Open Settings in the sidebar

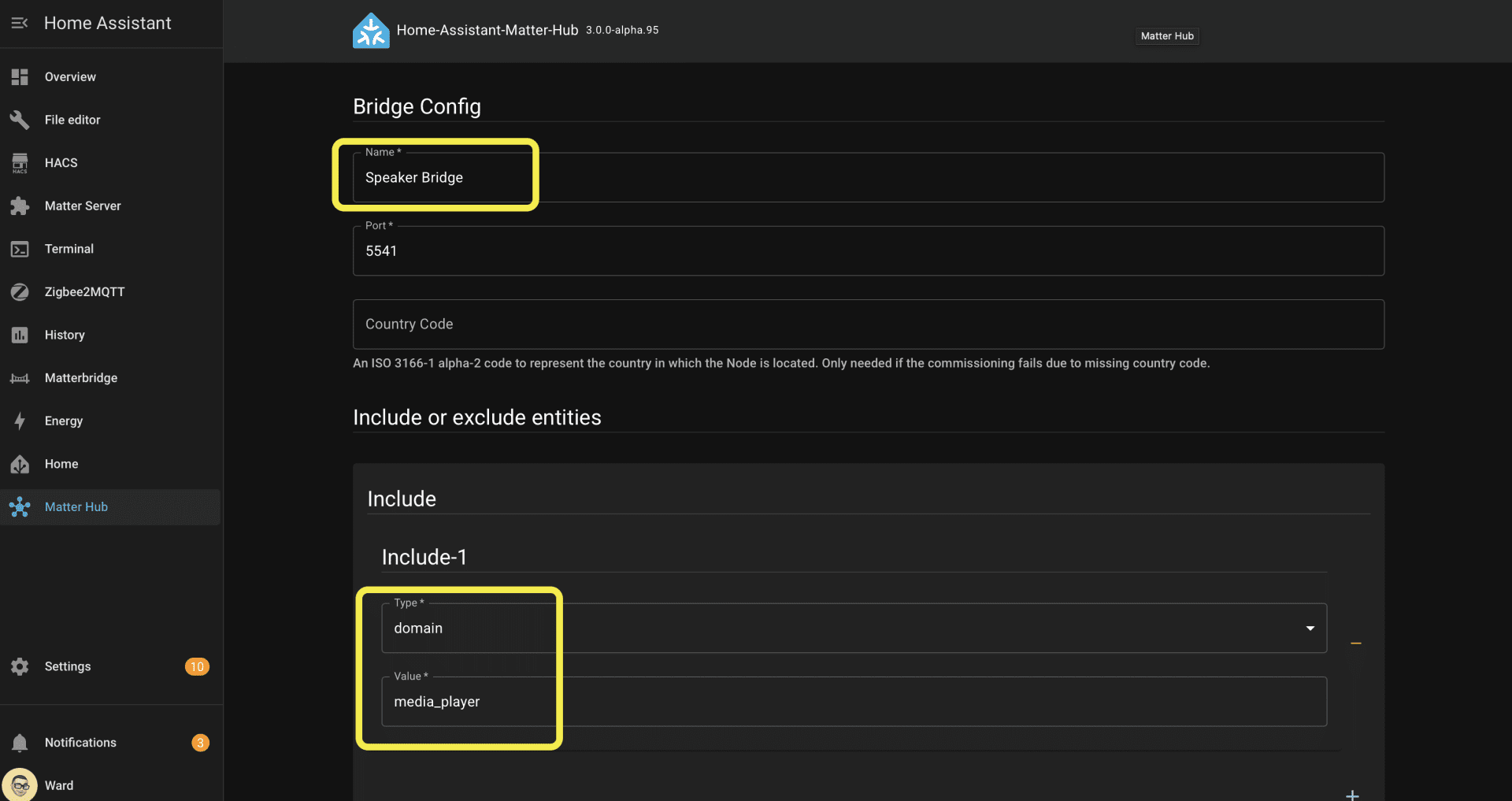[68, 666]
